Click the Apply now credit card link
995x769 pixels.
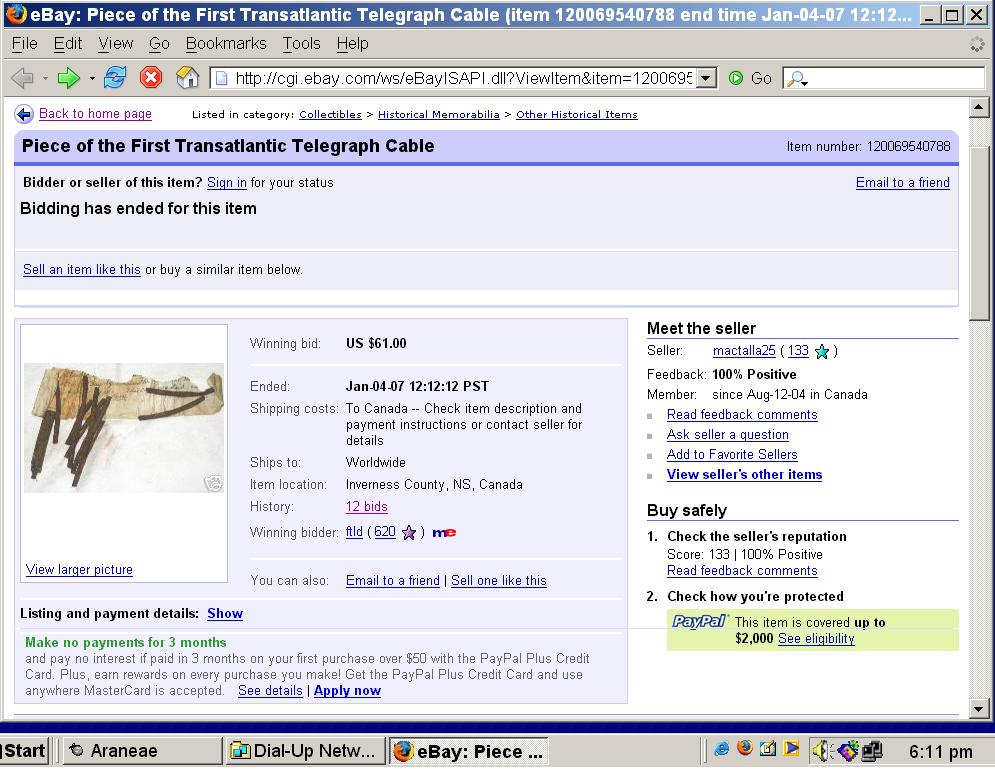click(x=347, y=691)
